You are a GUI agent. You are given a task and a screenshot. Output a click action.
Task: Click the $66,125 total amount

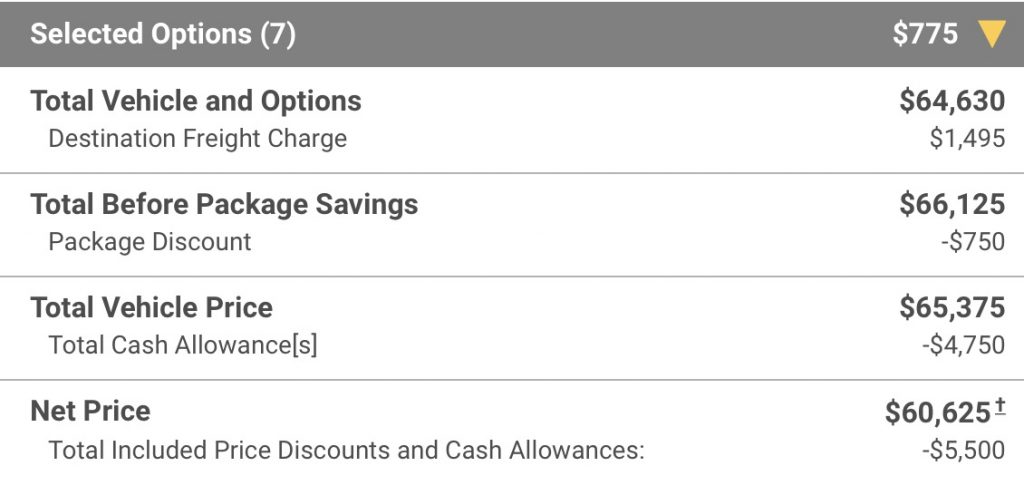coord(952,204)
